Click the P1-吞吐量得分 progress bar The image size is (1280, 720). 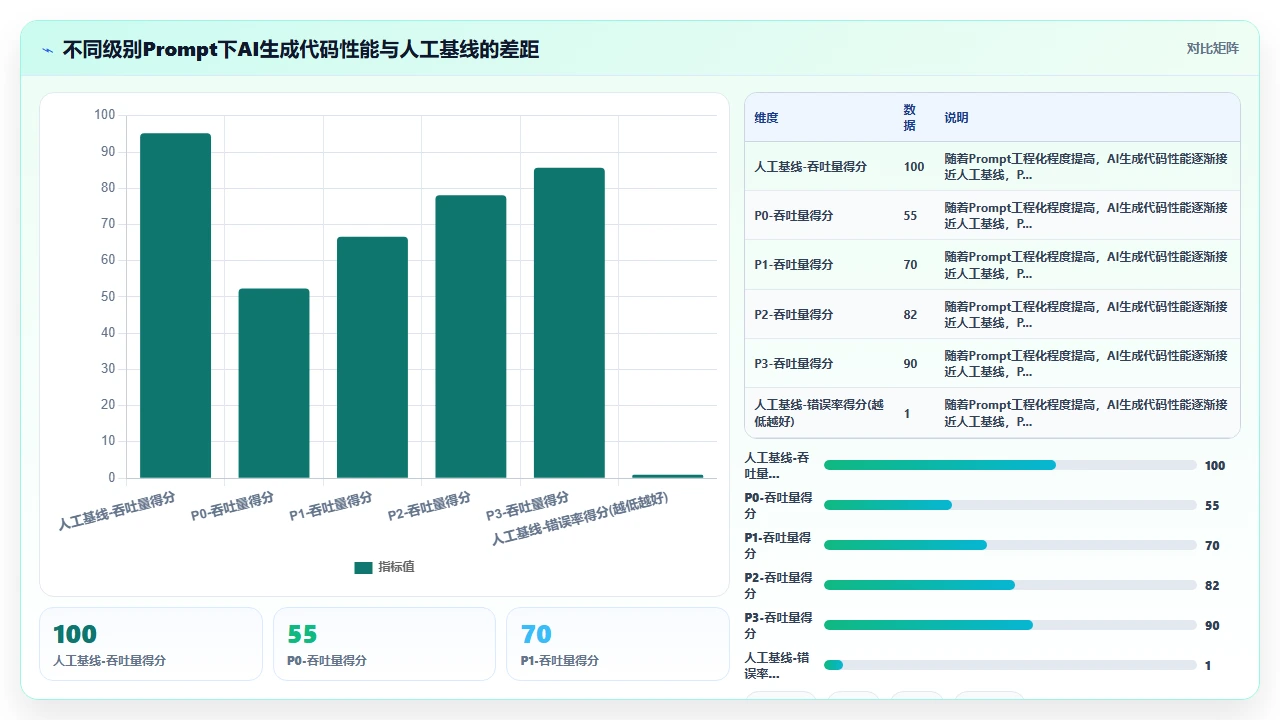coord(1010,545)
